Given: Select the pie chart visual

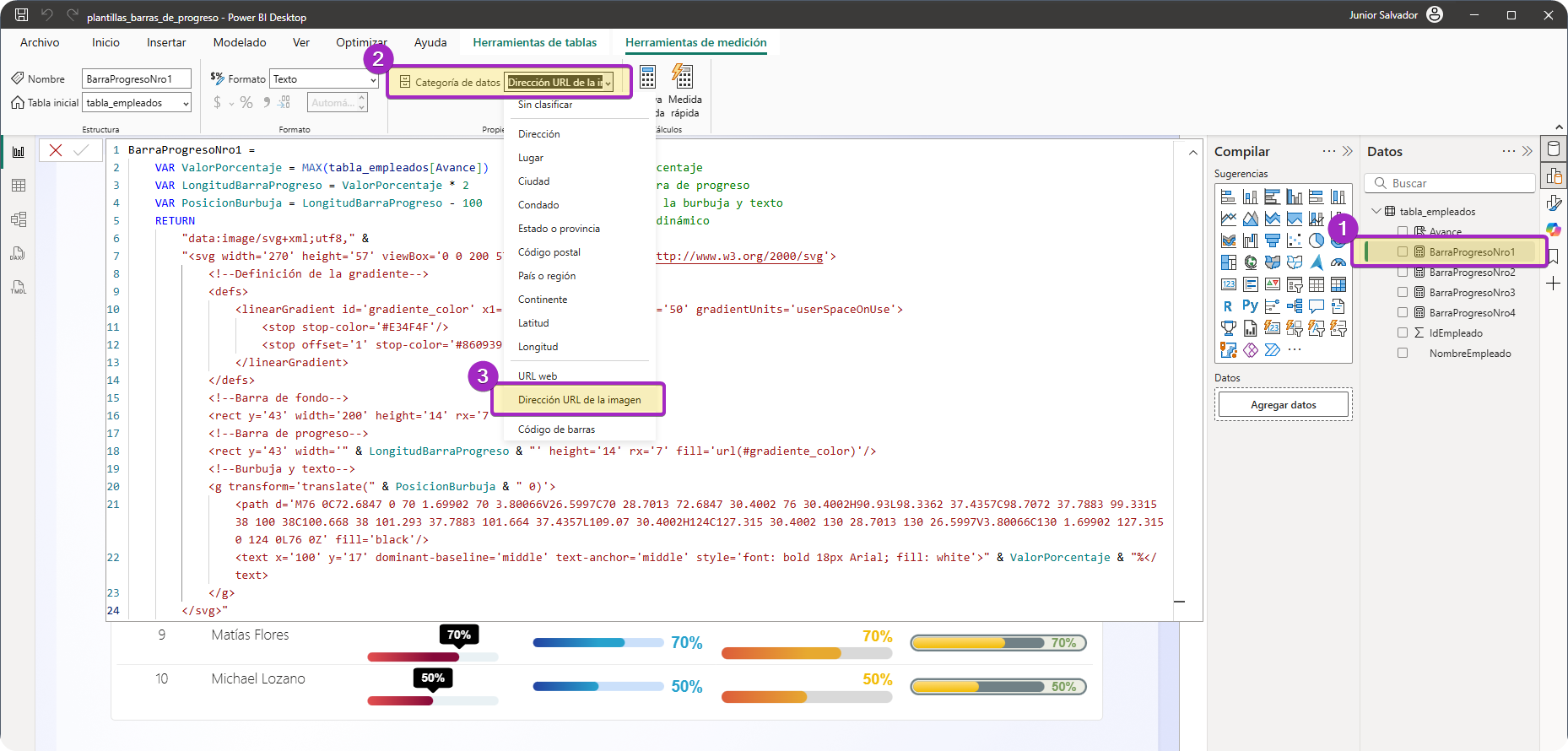Looking at the screenshot, I should (1317, 240).
